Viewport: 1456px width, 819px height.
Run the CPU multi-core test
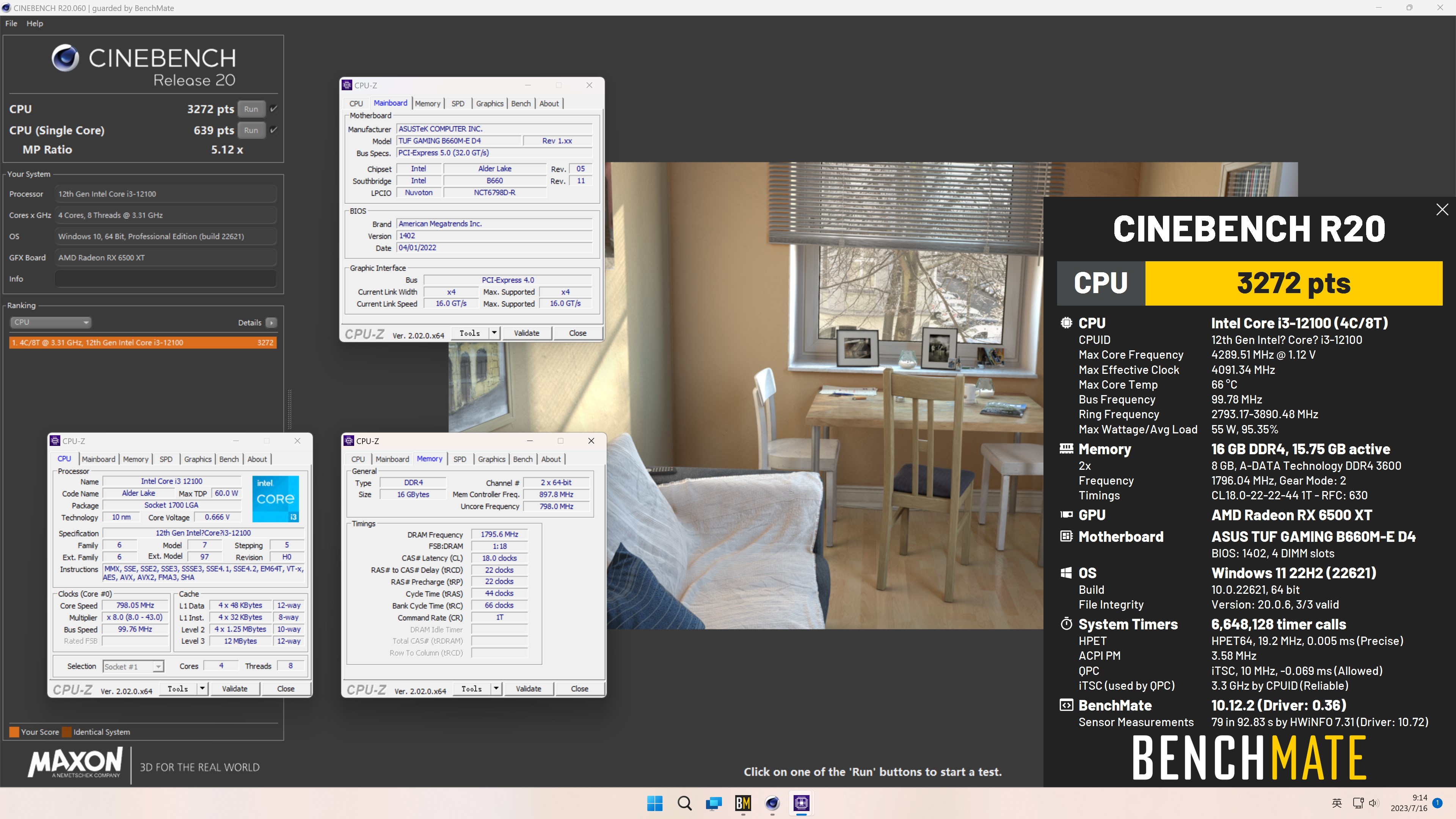pos(251,109)
